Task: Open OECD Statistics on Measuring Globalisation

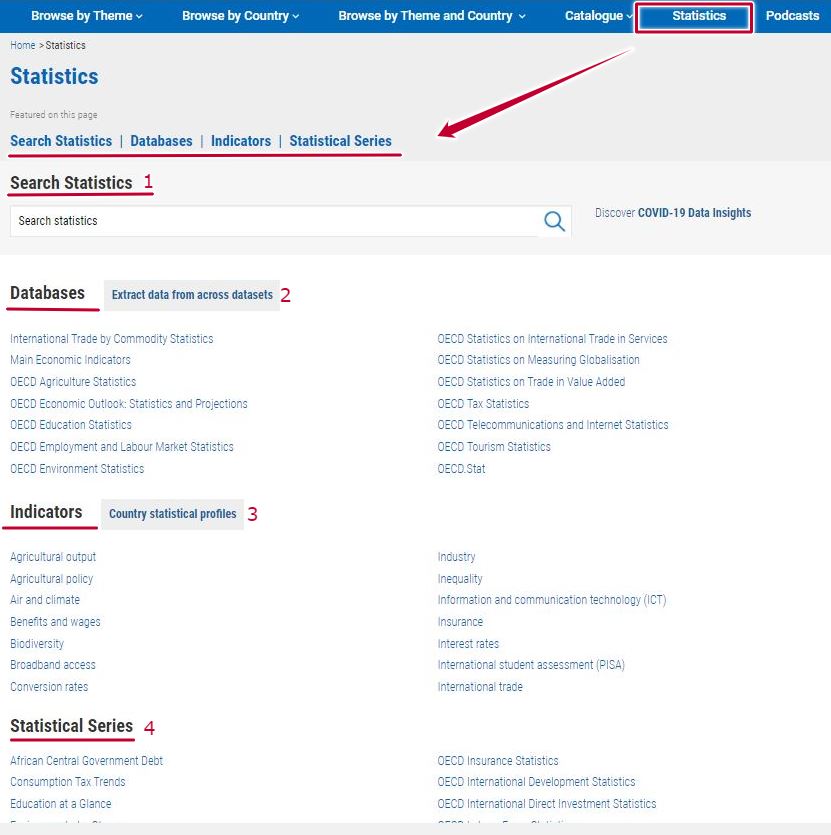Action: click(539, 360)
